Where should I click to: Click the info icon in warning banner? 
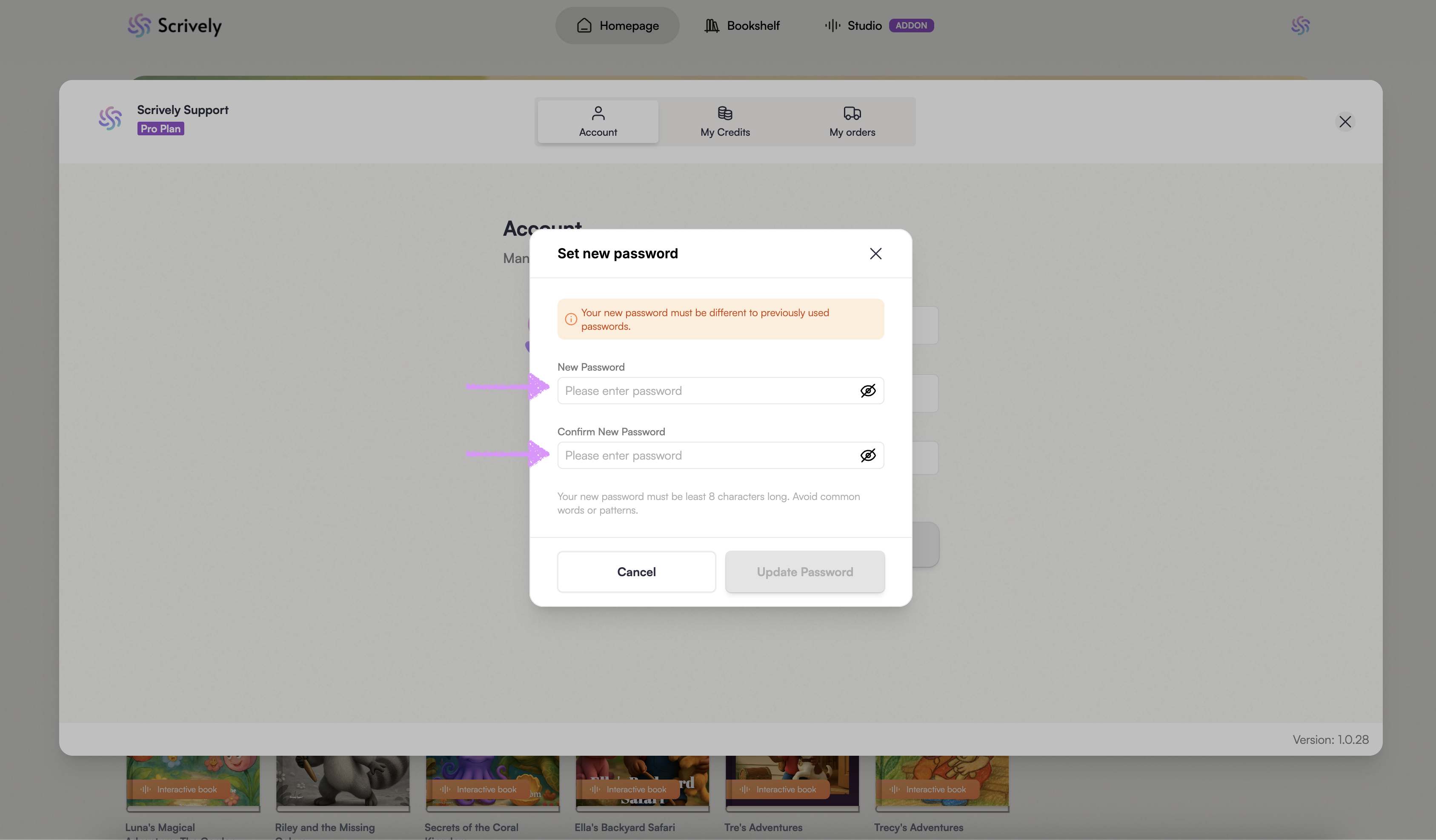point(570,319)
